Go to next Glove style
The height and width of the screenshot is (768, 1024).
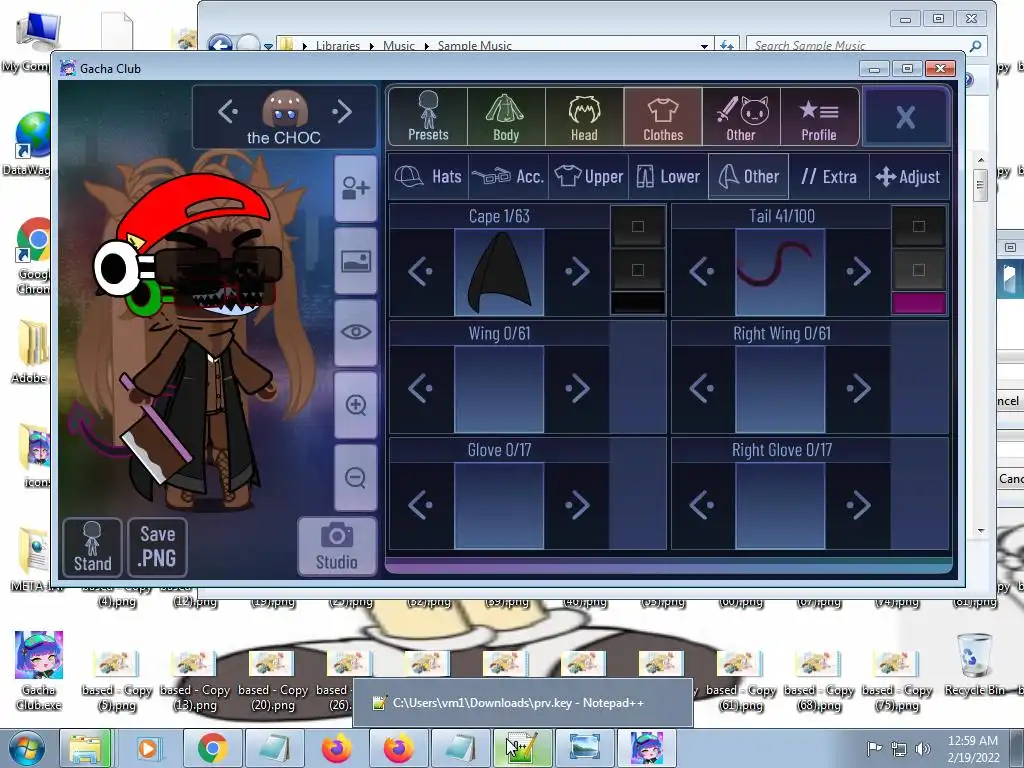pos(577,505)
